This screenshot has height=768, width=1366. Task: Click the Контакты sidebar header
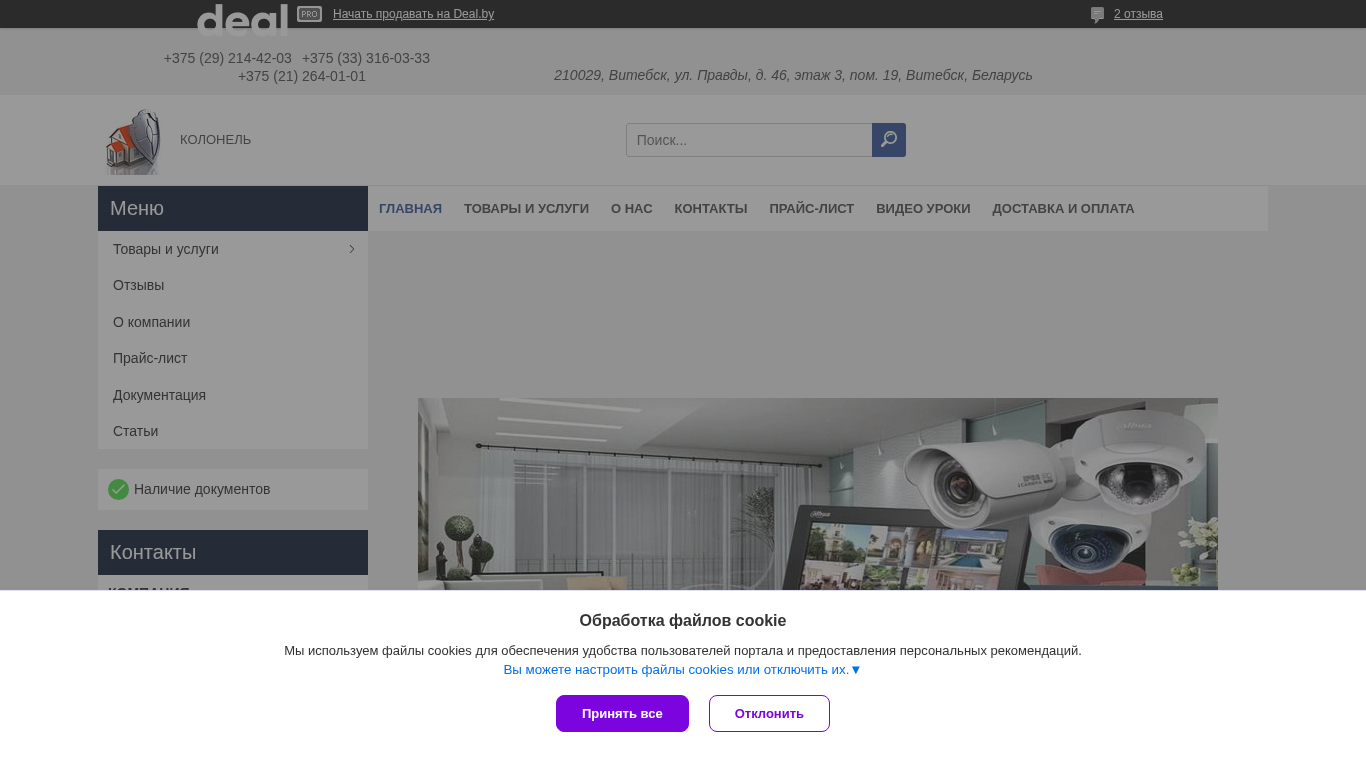tap(233, 552)
